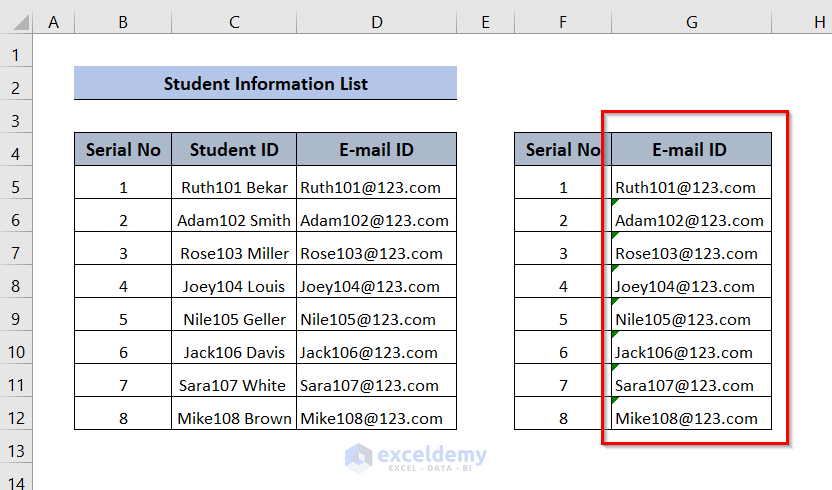Select cell containing Ruth101 Bekar
This screenshot has width=832, height=490.
pyautogui.click(x=234, y=187)
